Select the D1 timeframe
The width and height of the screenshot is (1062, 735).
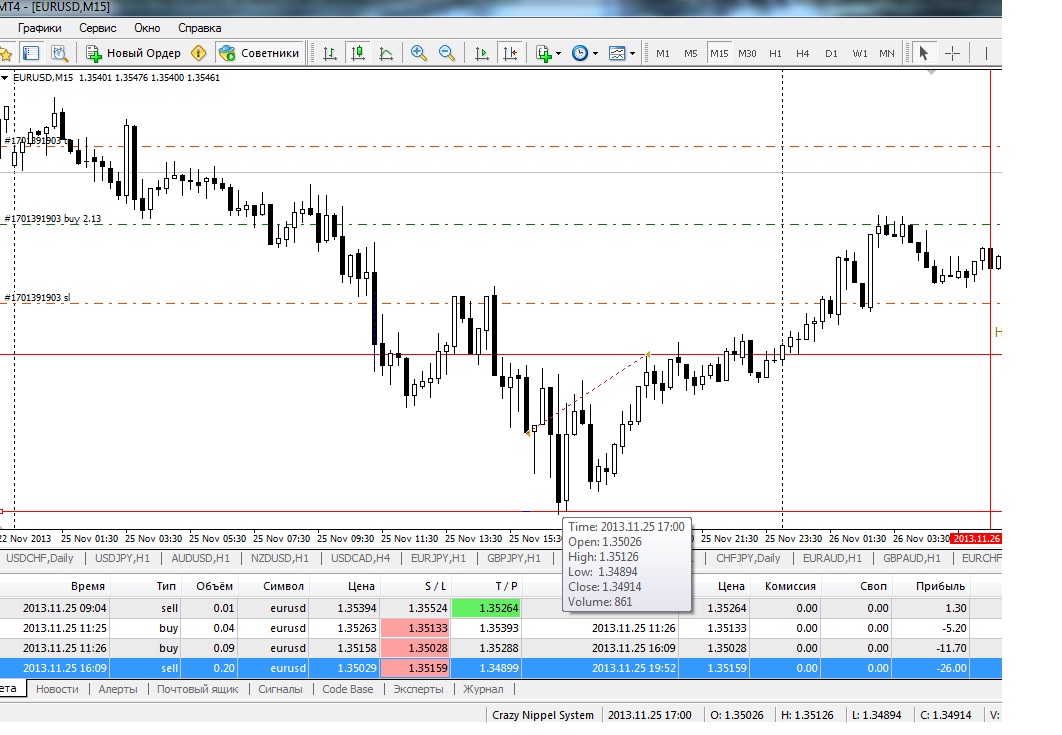click(832, 54)
